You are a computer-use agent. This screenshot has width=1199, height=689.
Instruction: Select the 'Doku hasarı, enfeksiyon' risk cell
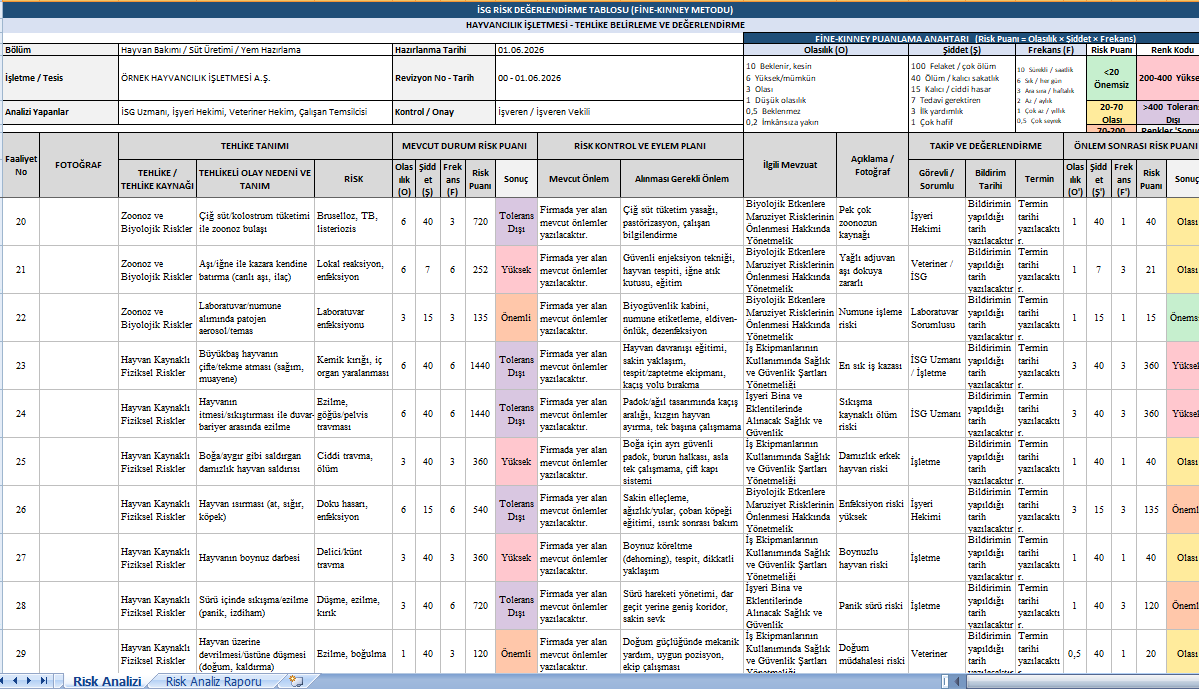(x=353, y=509)
